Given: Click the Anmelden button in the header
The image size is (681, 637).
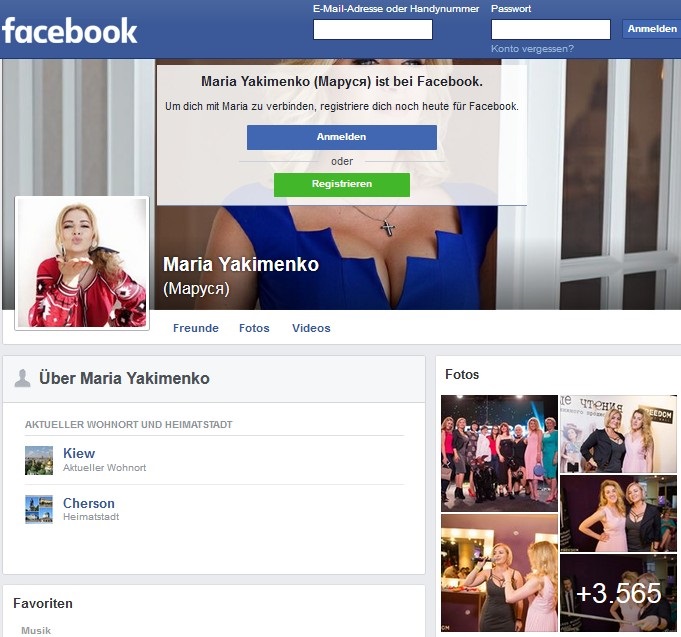Looking at the screenshot, I should 651,29.
